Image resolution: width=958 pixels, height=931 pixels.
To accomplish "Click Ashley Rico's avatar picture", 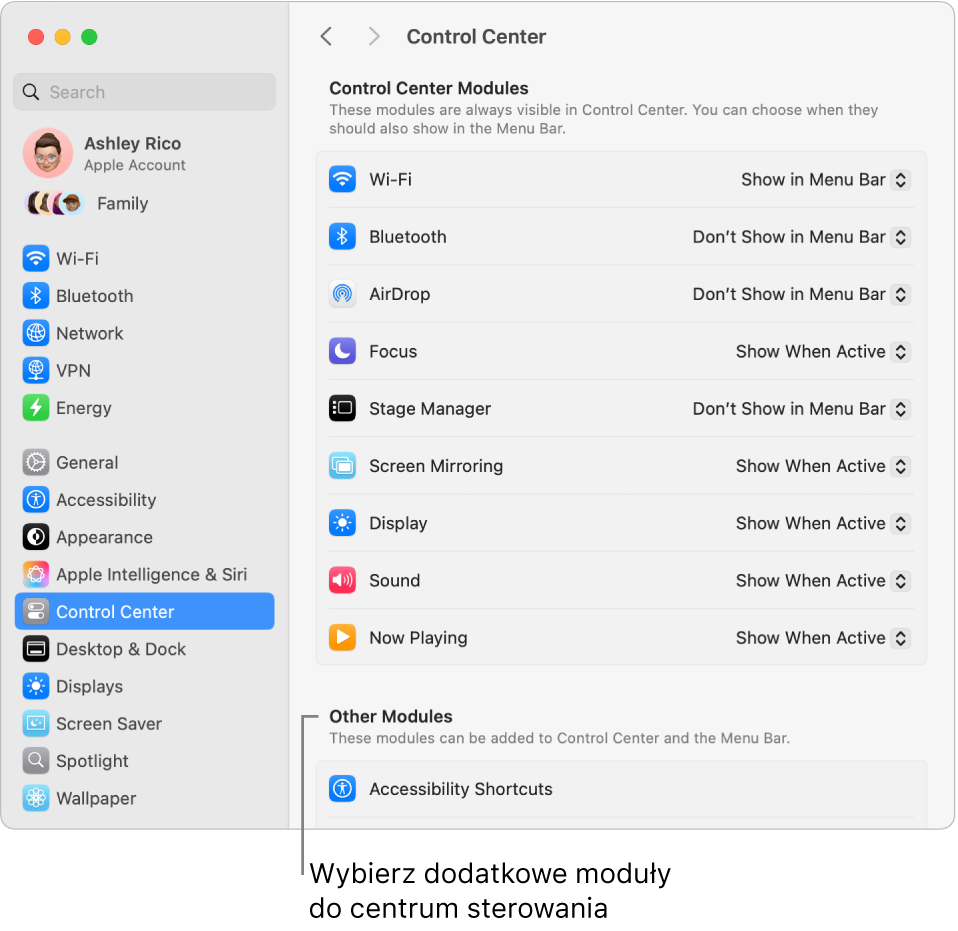I will click(48, 153).
